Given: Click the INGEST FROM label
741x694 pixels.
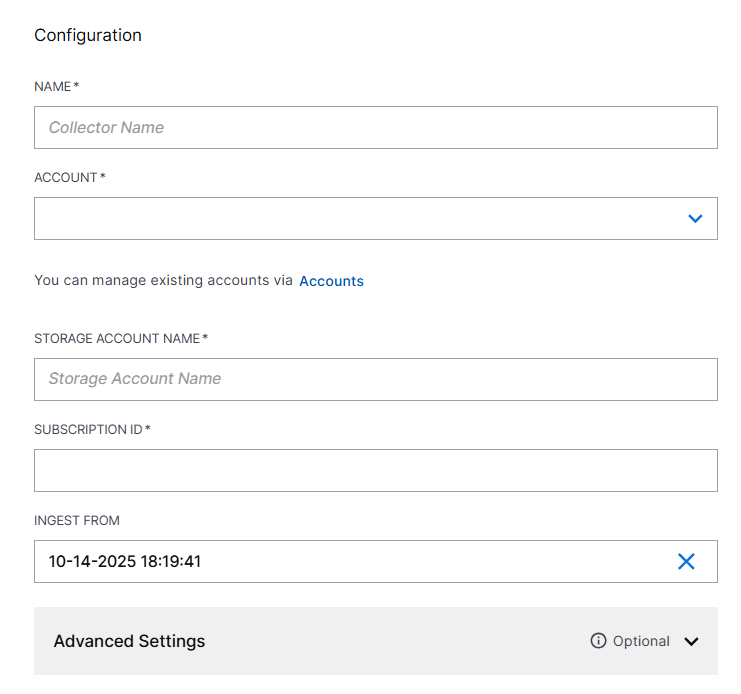Looking at the screenshot, I should [77, 521].
